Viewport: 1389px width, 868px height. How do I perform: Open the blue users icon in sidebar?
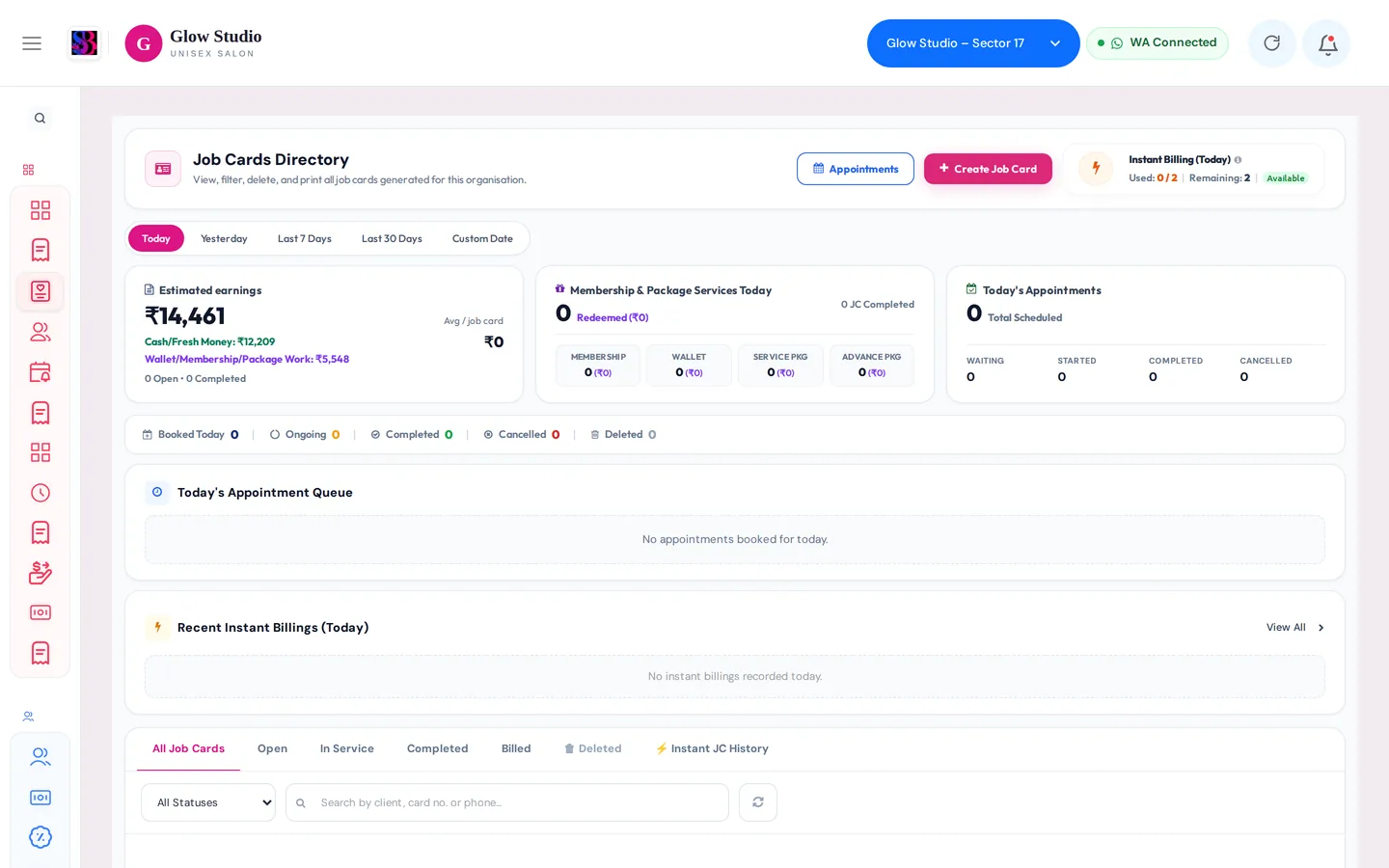(x=41, y=757)
